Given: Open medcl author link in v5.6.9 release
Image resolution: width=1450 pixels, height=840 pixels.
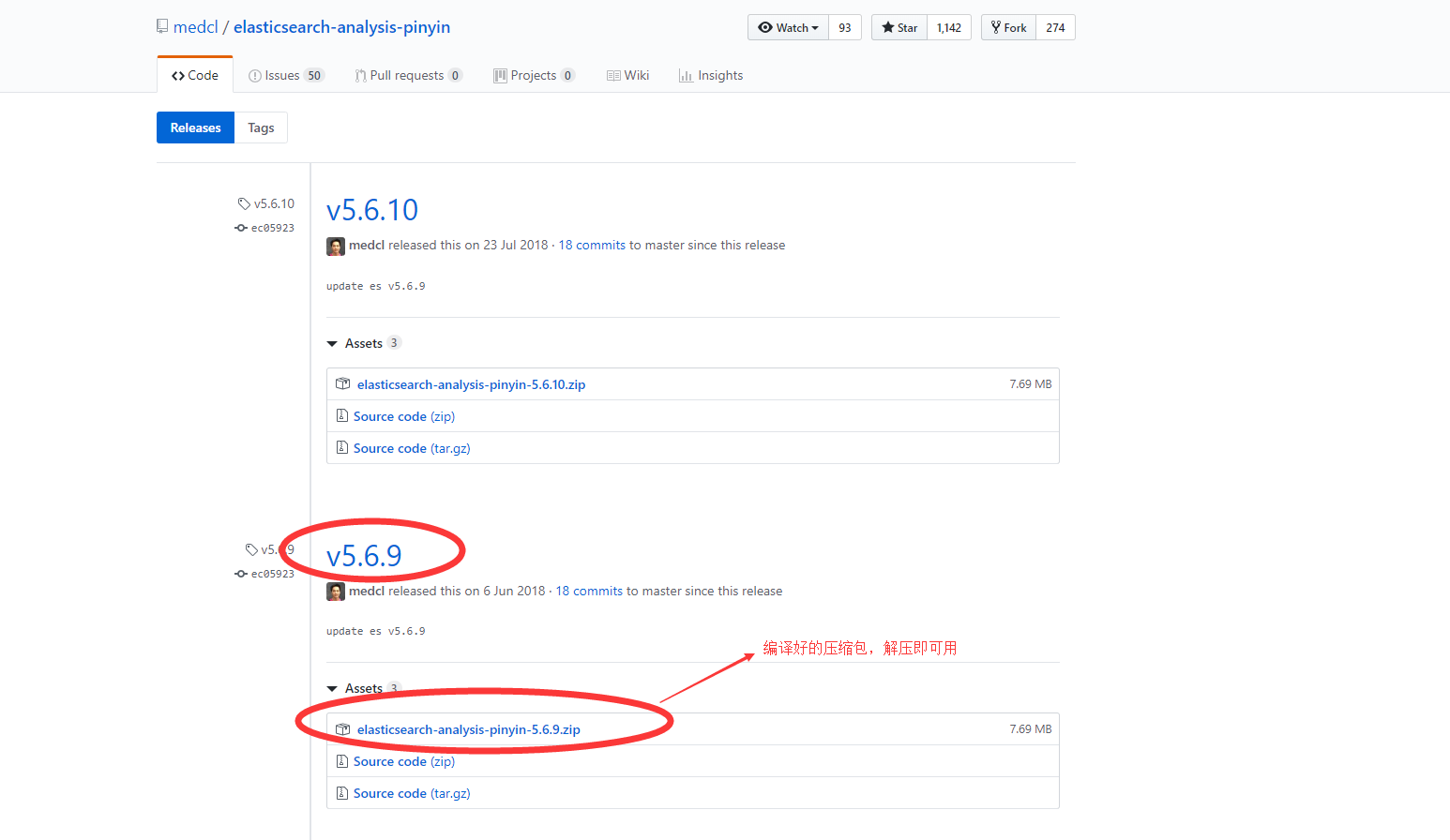Looking at the screenshot, I should click(x=367, y=591).
